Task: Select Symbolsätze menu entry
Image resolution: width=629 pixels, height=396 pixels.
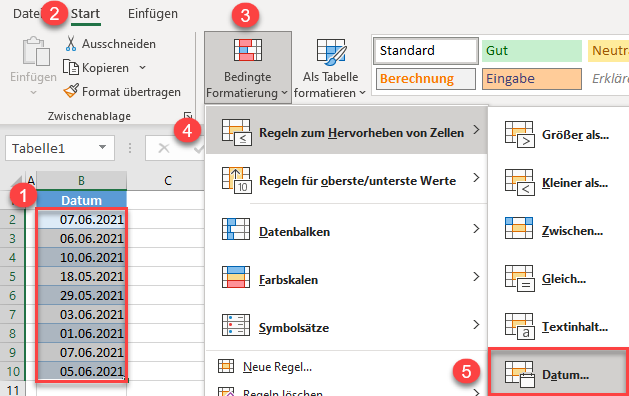Action: [347, 325]
